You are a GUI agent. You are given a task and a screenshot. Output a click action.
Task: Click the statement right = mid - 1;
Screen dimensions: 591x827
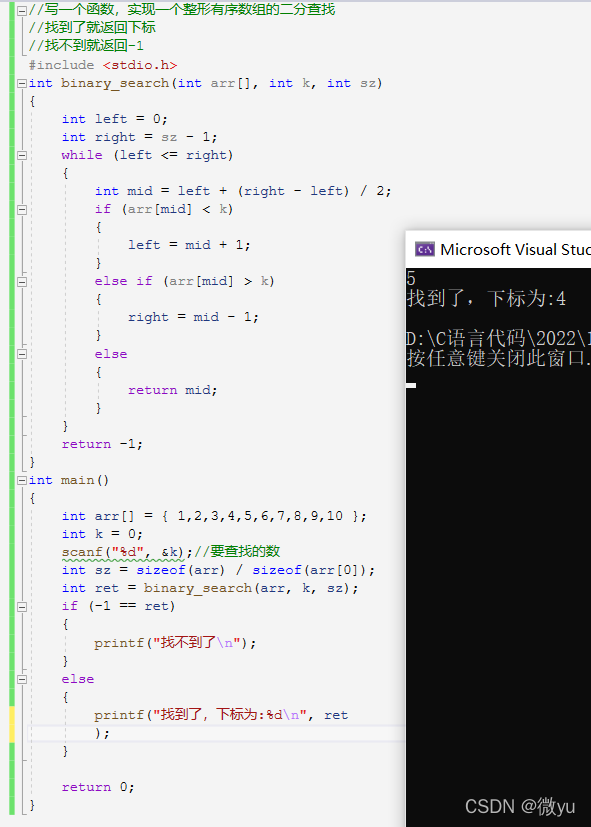[193, 317]
